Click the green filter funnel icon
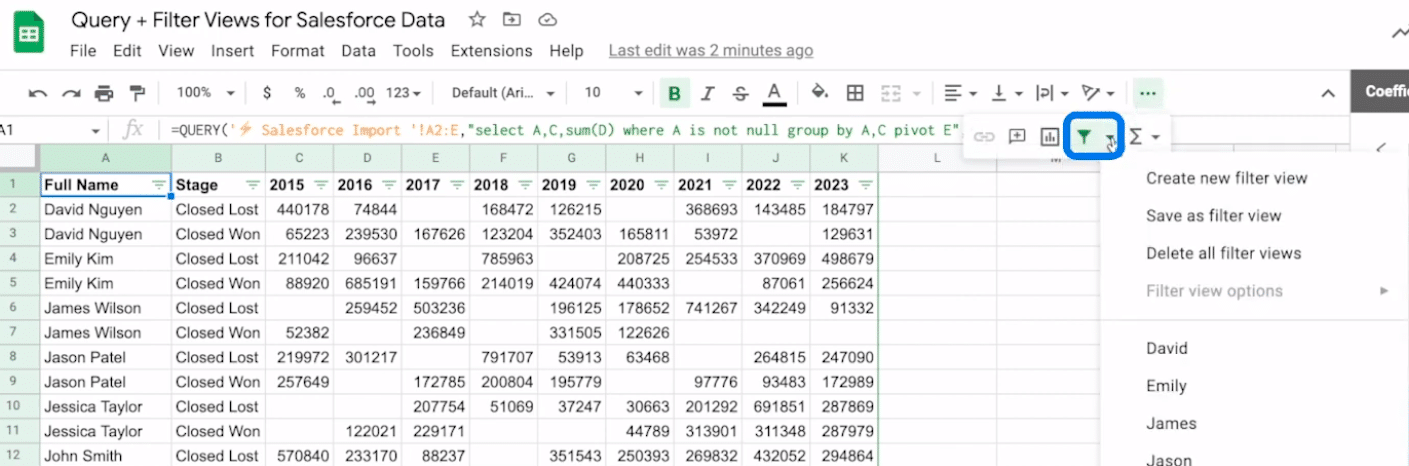The width and height of the screenshot is (1409, 466). point(1083,137)
